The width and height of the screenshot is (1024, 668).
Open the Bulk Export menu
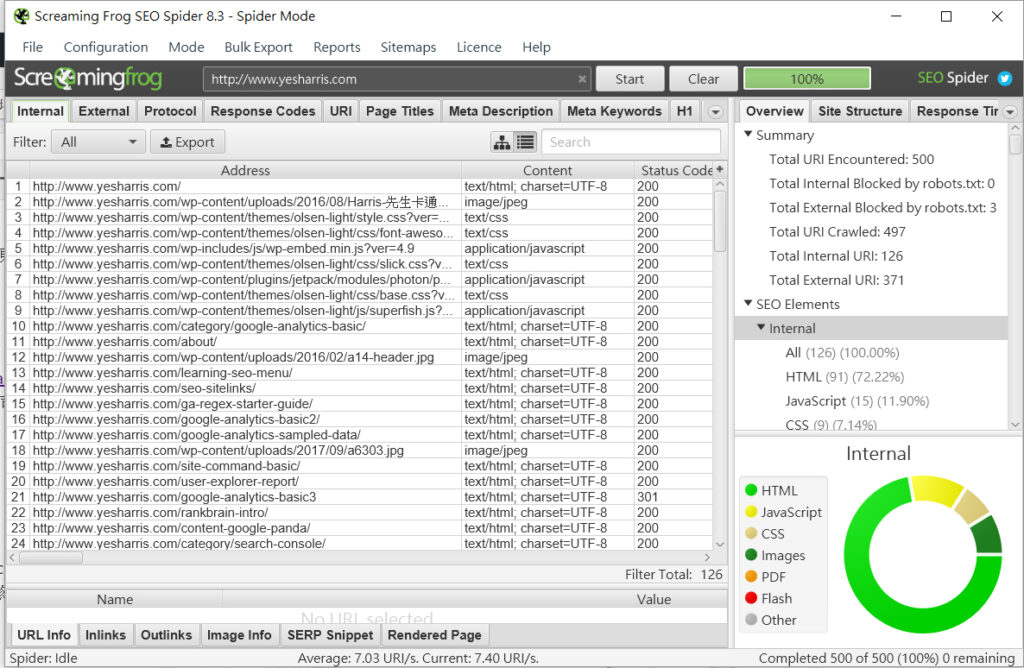[x=258, y=47]
